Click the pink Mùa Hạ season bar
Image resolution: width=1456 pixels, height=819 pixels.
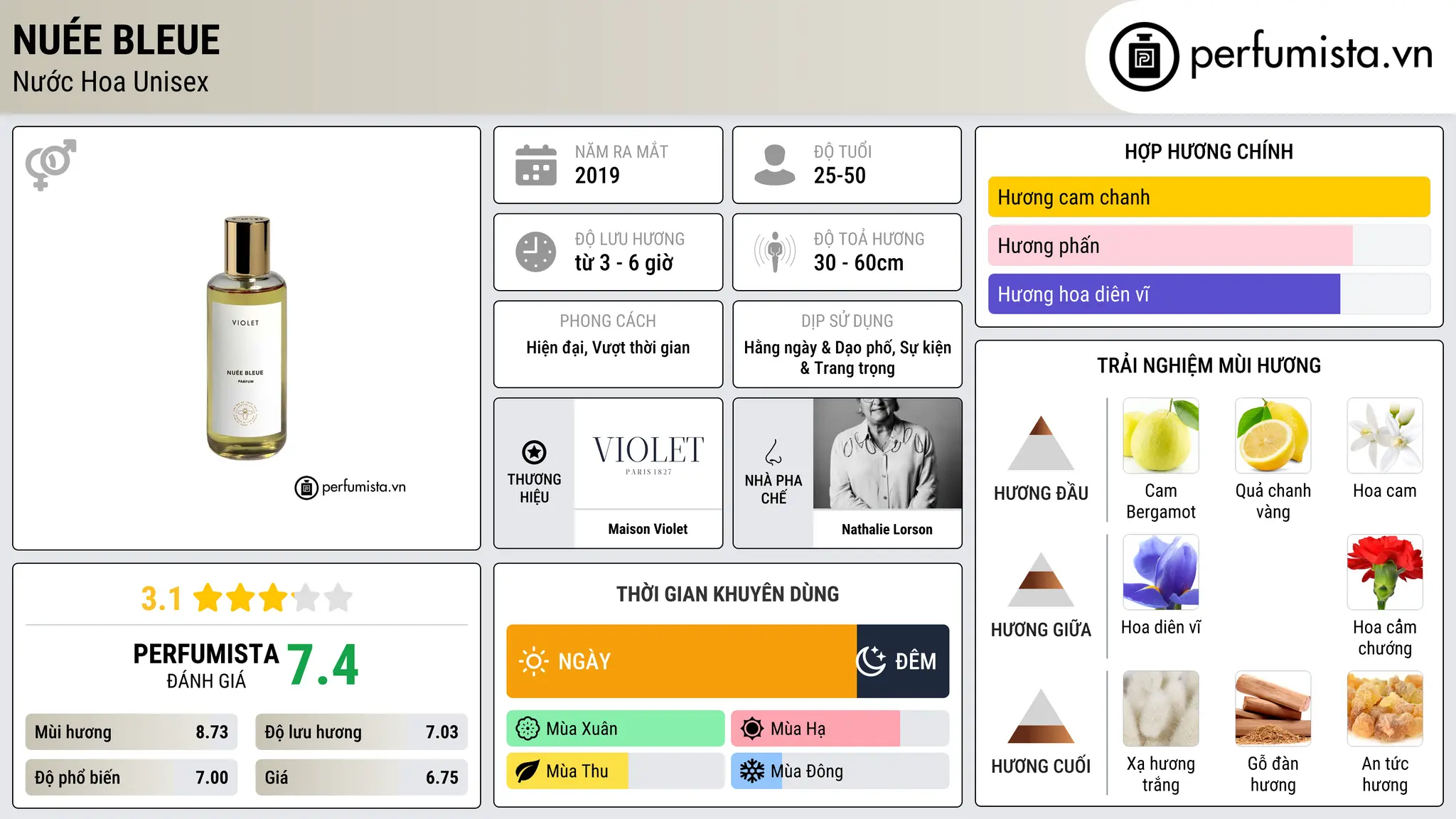[x=815, y=729]
